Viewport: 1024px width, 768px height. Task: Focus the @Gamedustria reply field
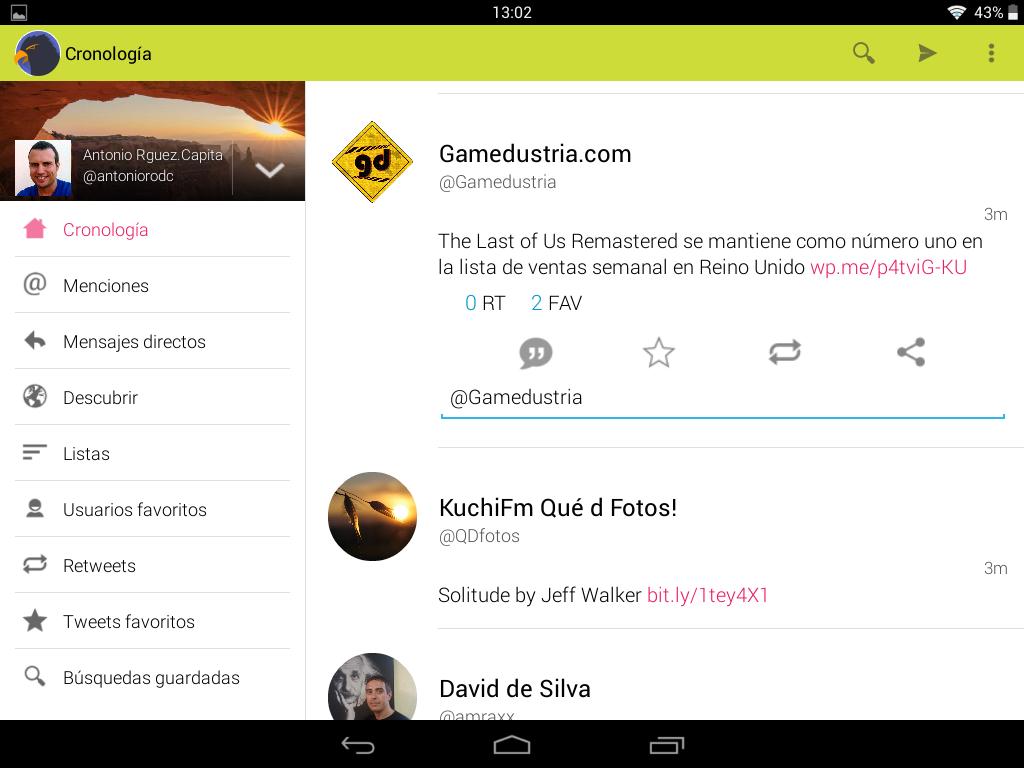pyautogui.click(x=722, y=398)
